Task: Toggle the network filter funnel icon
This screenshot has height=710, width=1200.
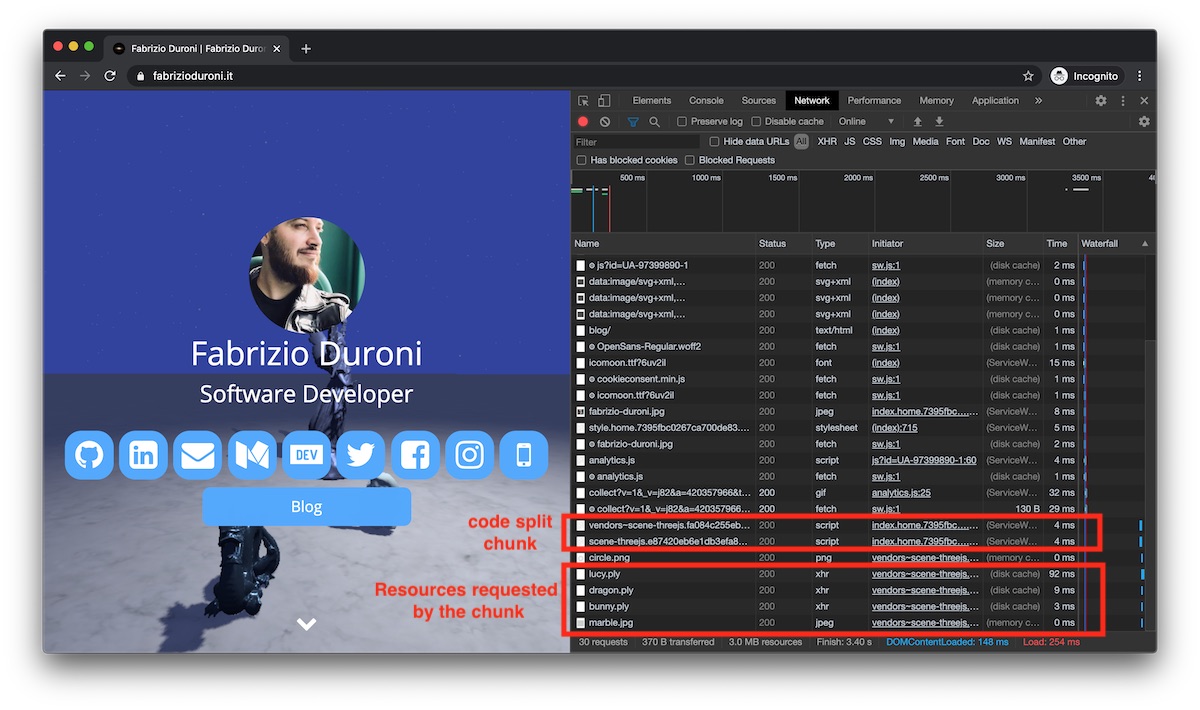Action: pyautogui.click(x=633, y=121)
